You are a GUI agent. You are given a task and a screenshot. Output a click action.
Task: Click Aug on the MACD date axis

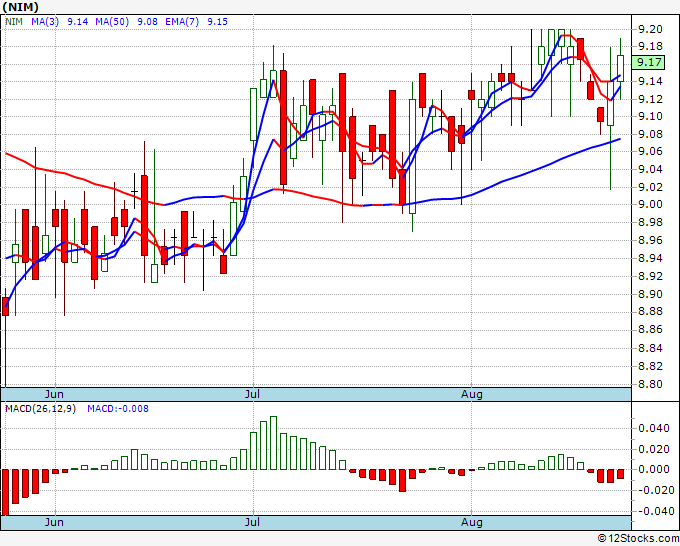(x=471, y=522)
